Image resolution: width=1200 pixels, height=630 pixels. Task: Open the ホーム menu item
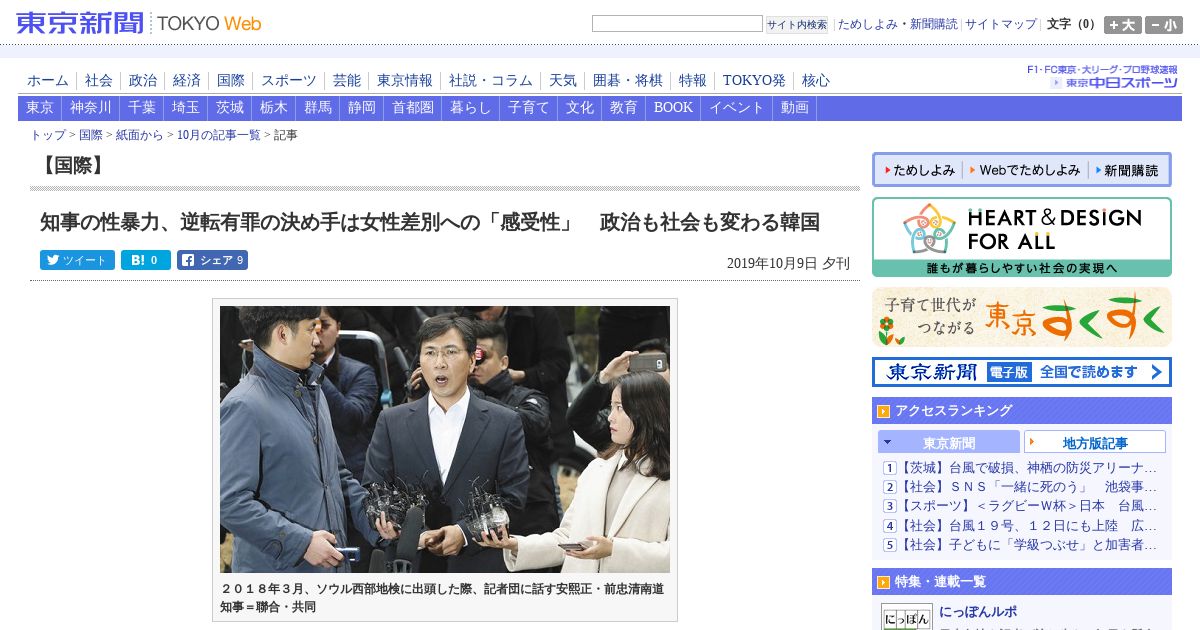48,81
